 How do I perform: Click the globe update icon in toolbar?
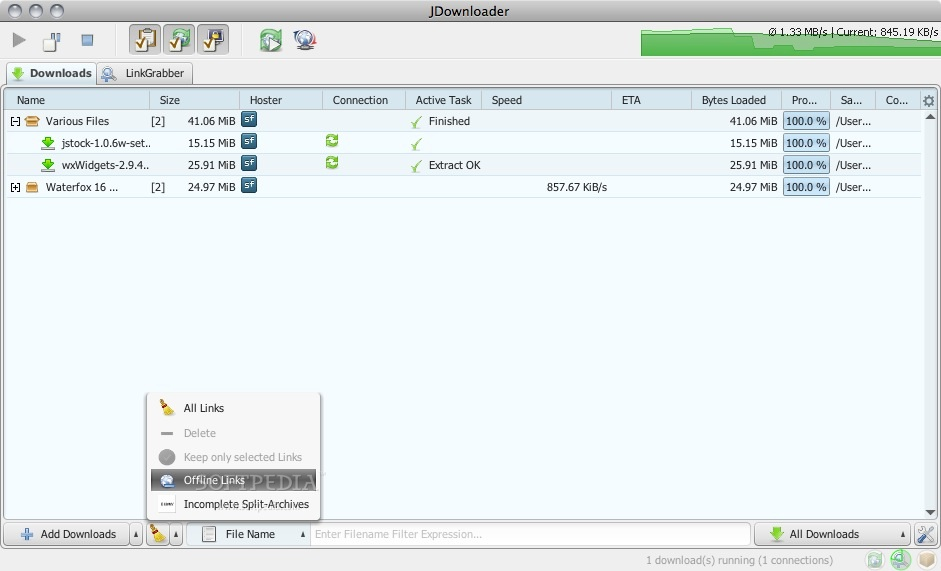(x=305, y=40)
